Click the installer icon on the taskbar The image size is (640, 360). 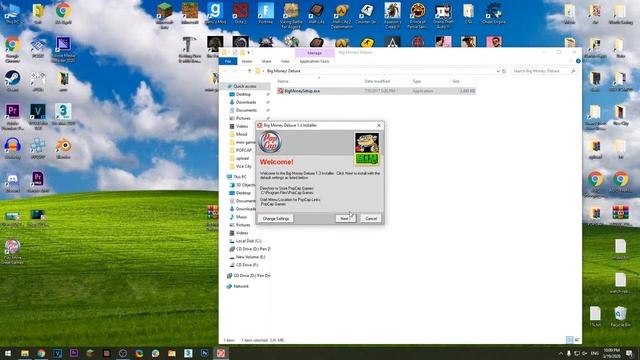[x=221, y=353]
